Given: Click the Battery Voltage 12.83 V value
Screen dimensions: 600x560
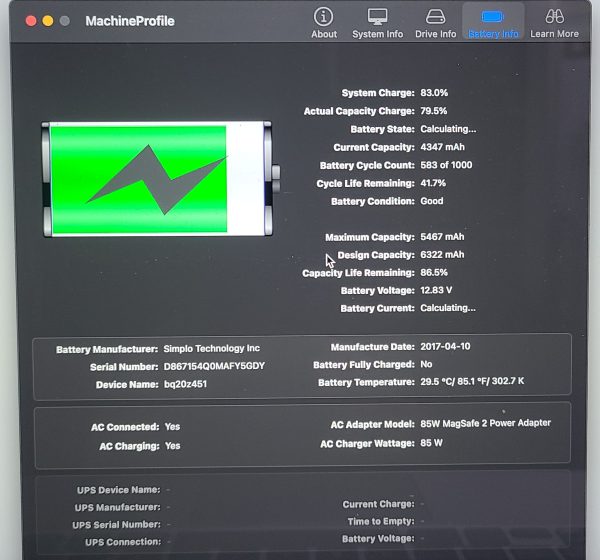Looking at the screenshot, I should [x=437, y=291].
